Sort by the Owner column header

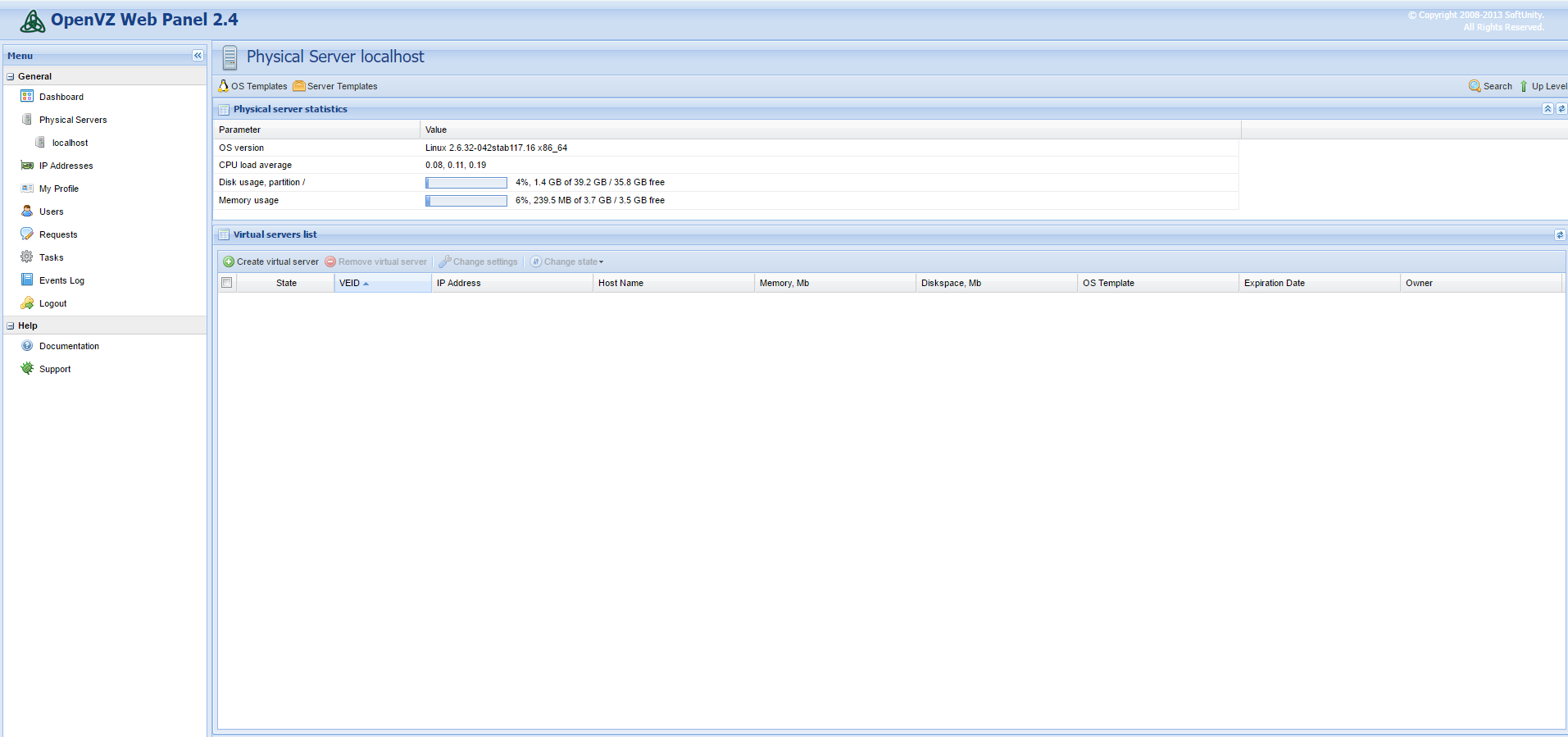(x=1481, y=283)
